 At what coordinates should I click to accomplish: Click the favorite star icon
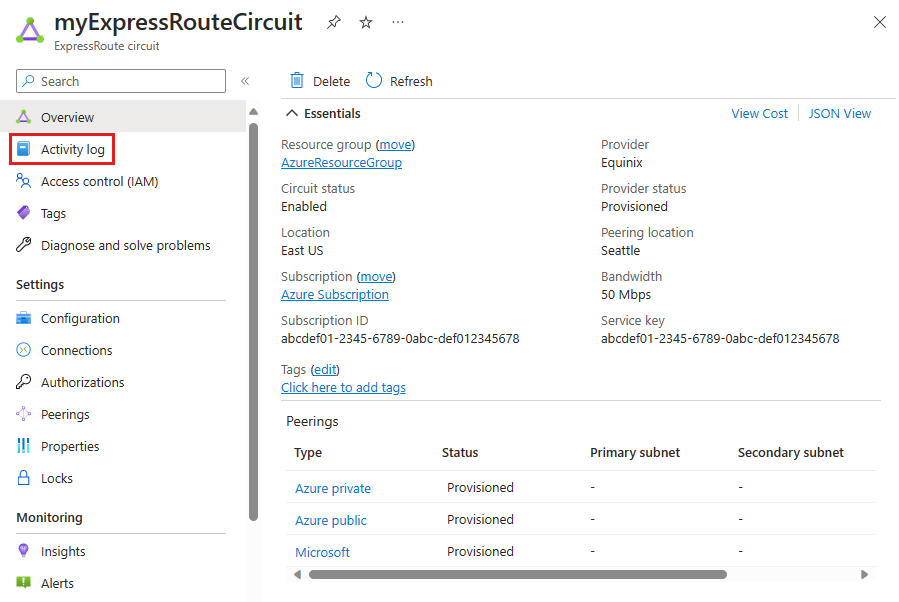(366, 22)
